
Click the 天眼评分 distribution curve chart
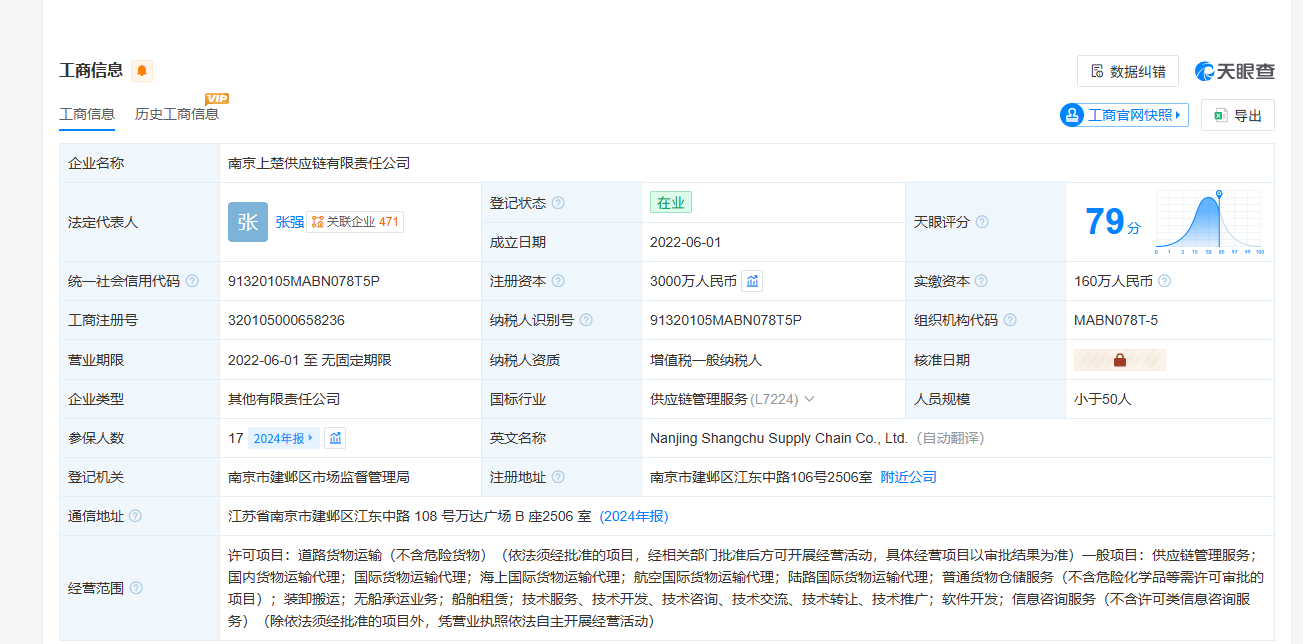tap(1208, 221)
